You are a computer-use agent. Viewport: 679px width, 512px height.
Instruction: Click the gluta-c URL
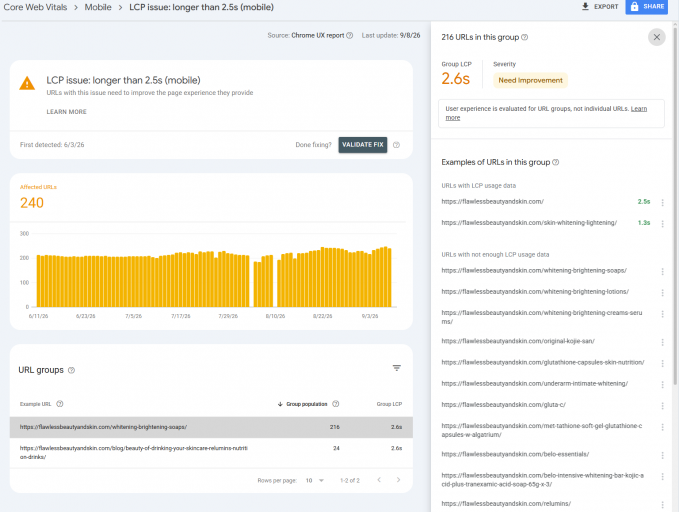point(503,405)
